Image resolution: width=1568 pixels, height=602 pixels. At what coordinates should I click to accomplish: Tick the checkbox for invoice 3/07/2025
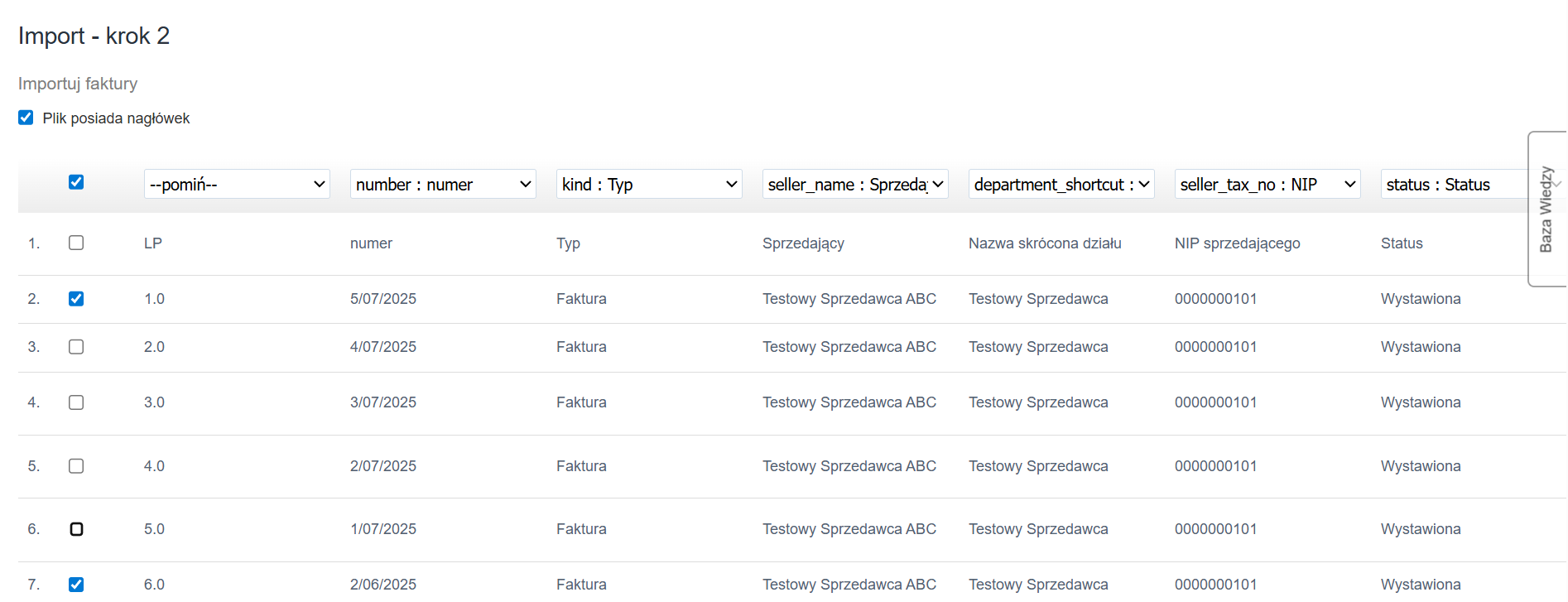[76, 402]
